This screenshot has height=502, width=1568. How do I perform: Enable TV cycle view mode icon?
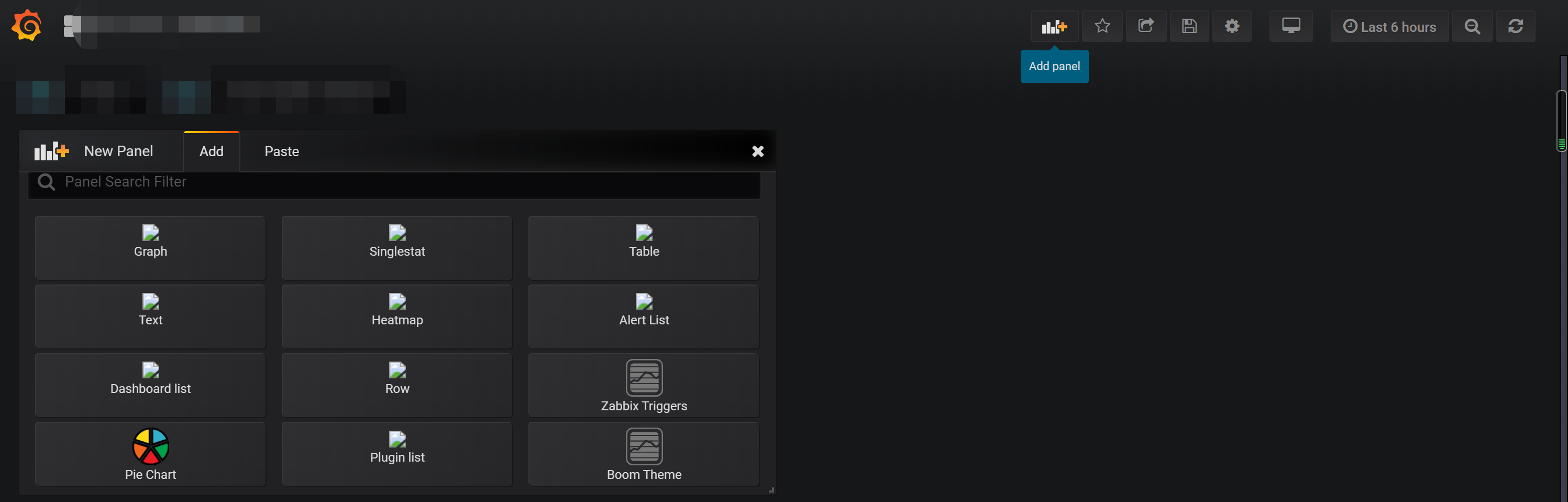pos(1291,26)
